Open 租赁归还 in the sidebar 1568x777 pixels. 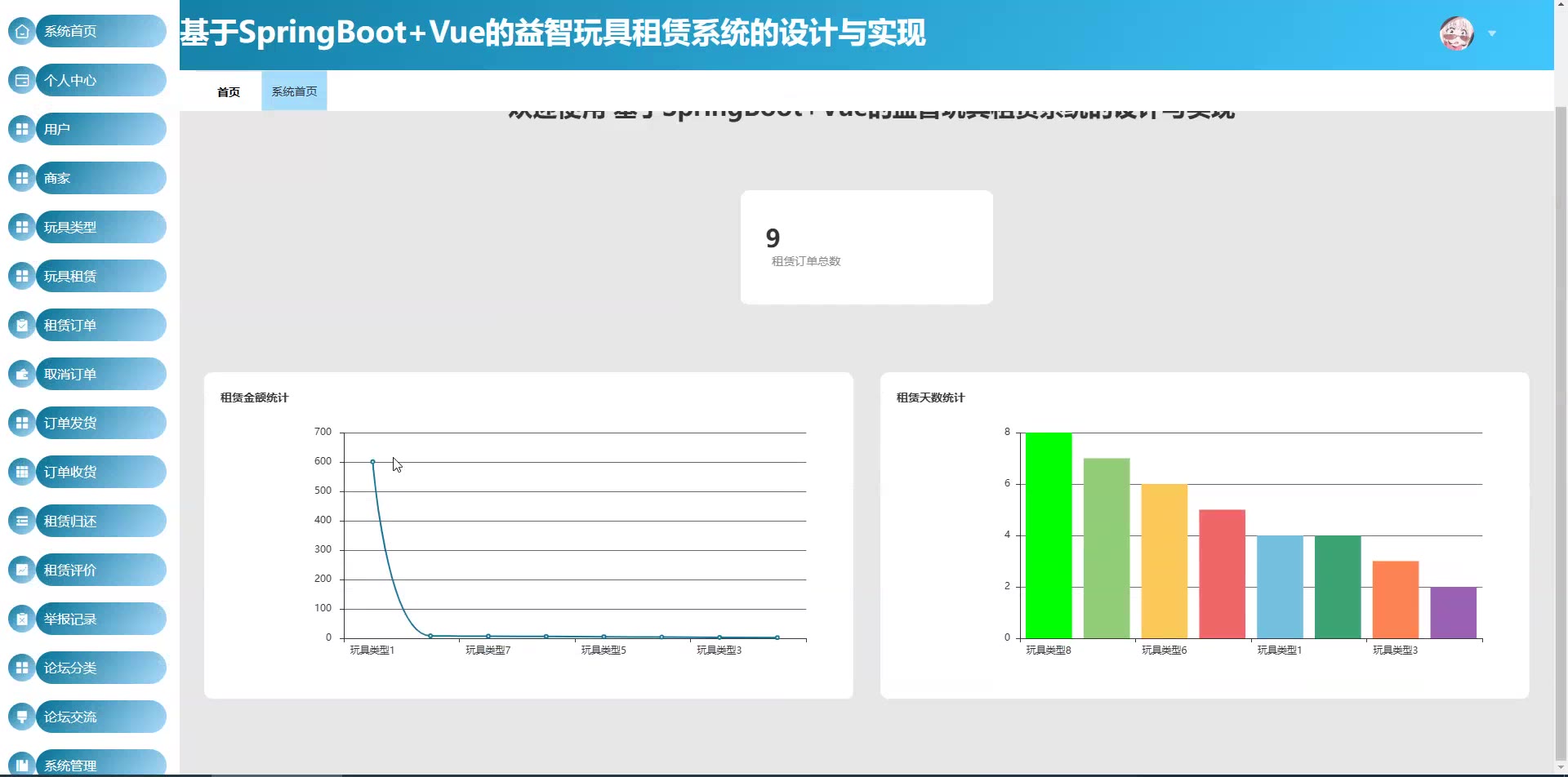click(x=101, y=521)
